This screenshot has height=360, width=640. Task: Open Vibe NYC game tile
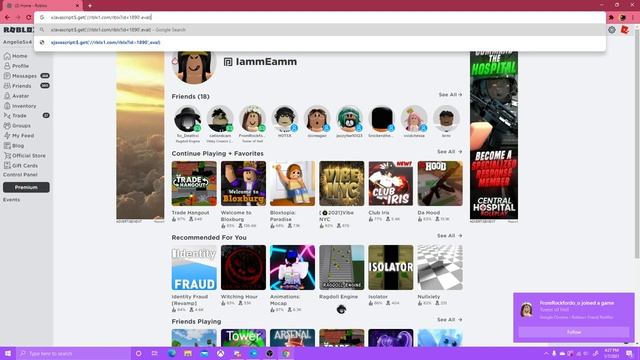342,183
